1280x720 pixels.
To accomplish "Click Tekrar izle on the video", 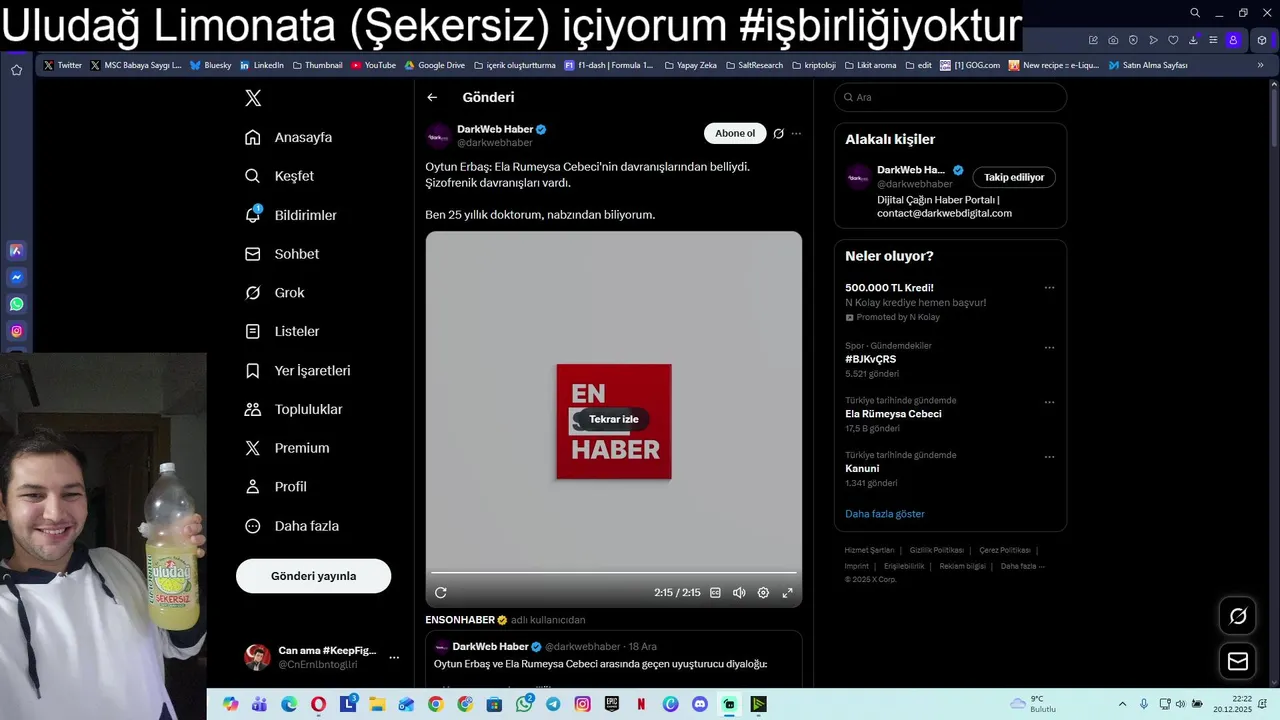I will 613,419.
